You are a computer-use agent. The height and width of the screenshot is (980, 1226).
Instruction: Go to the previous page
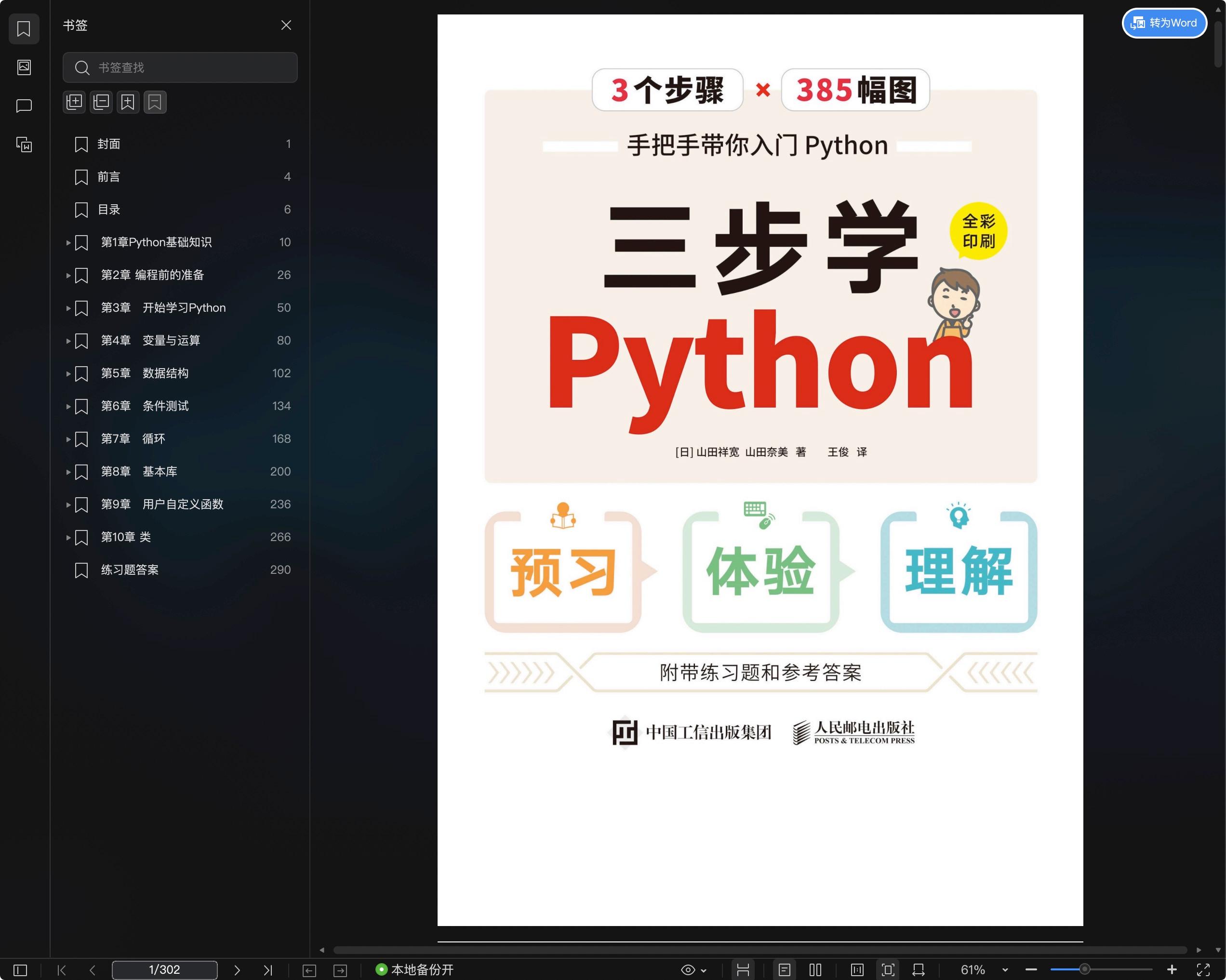pyautogui.click(x=93, y=970)
